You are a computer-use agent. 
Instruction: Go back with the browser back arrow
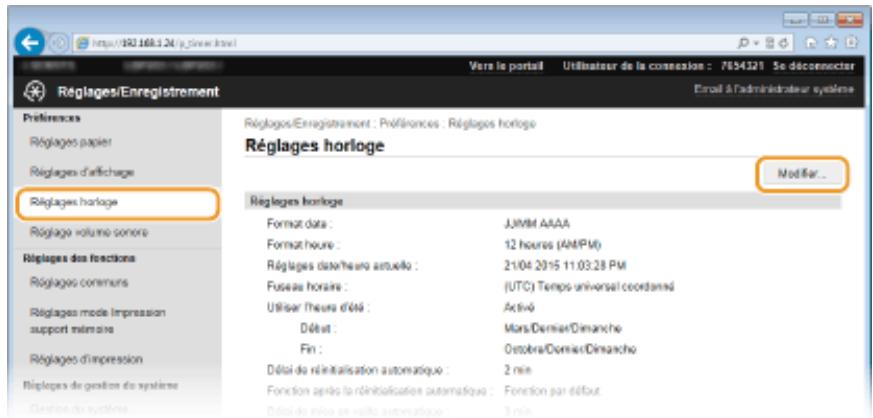click(x=30, y=42)
